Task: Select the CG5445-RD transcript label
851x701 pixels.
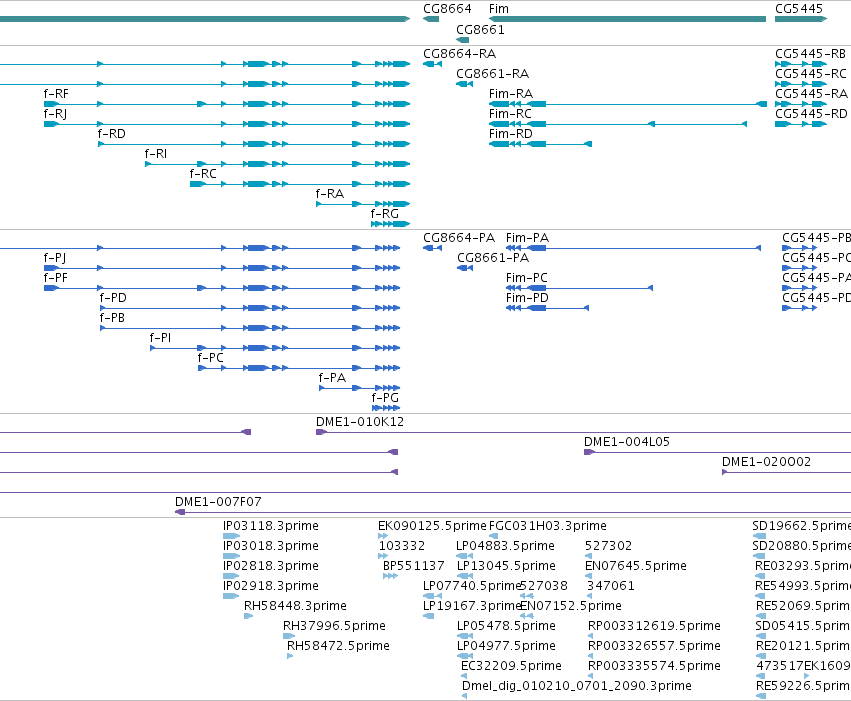Action: (x=811, y=114)
